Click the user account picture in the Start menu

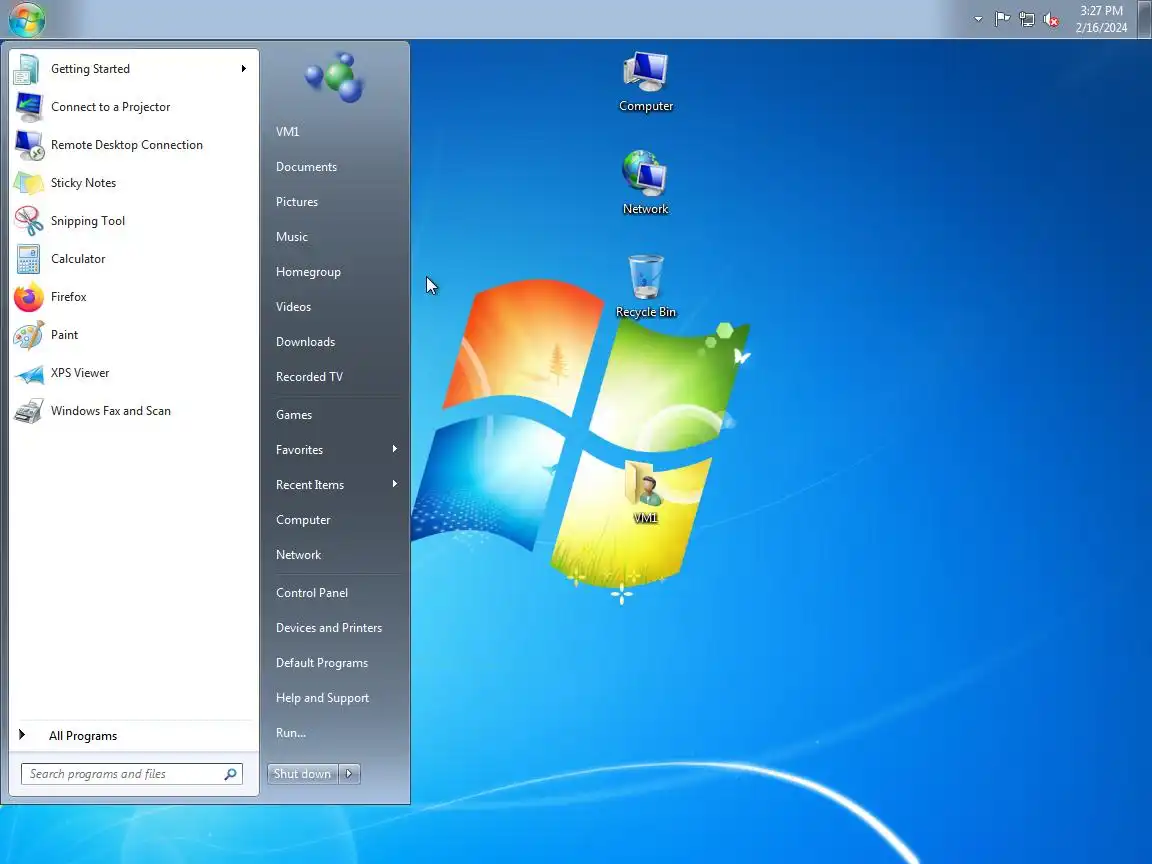tap(335, 77)
